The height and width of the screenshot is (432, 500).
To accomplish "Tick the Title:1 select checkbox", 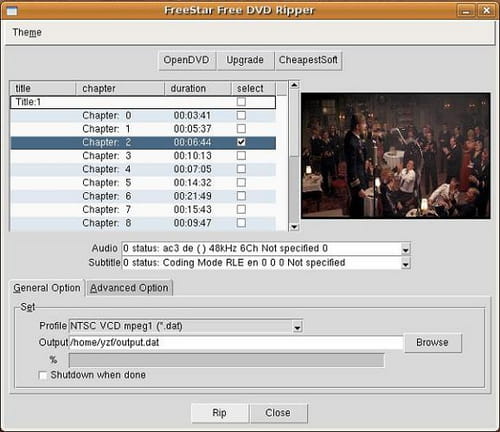I will [x=241, y=101].
